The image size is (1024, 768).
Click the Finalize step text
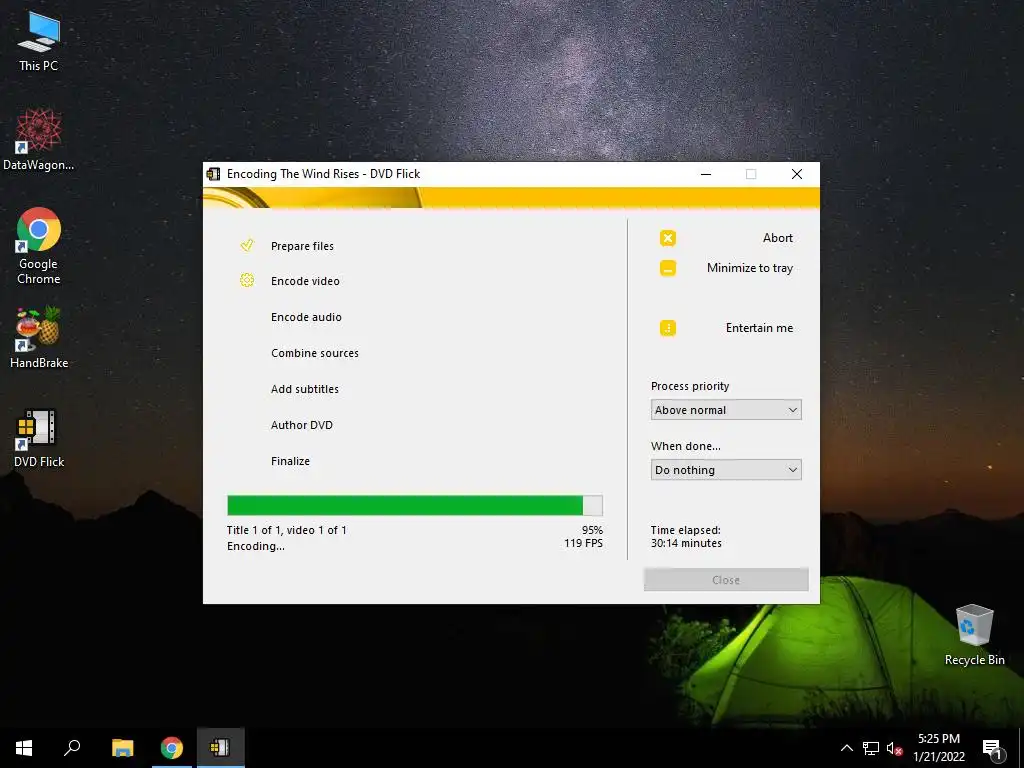(x=291, y=461)
